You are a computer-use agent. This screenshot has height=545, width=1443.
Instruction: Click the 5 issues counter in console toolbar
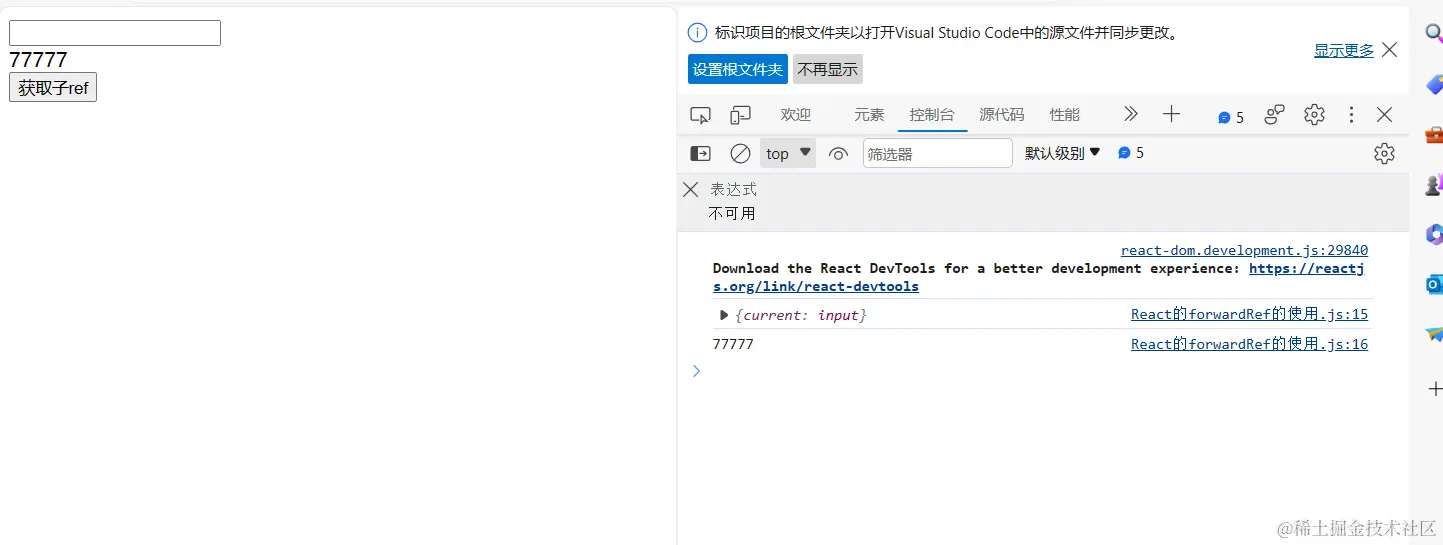tap(1131, 153)
